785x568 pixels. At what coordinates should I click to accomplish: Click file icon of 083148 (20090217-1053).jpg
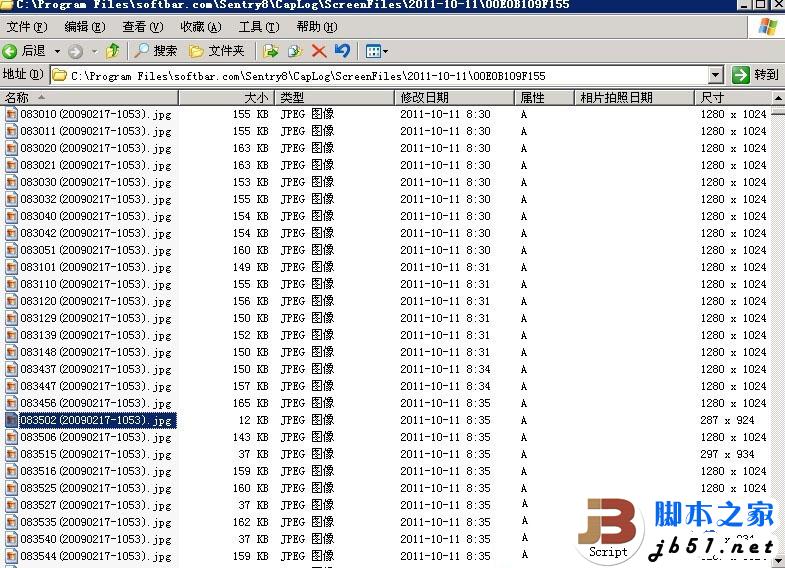11,352
